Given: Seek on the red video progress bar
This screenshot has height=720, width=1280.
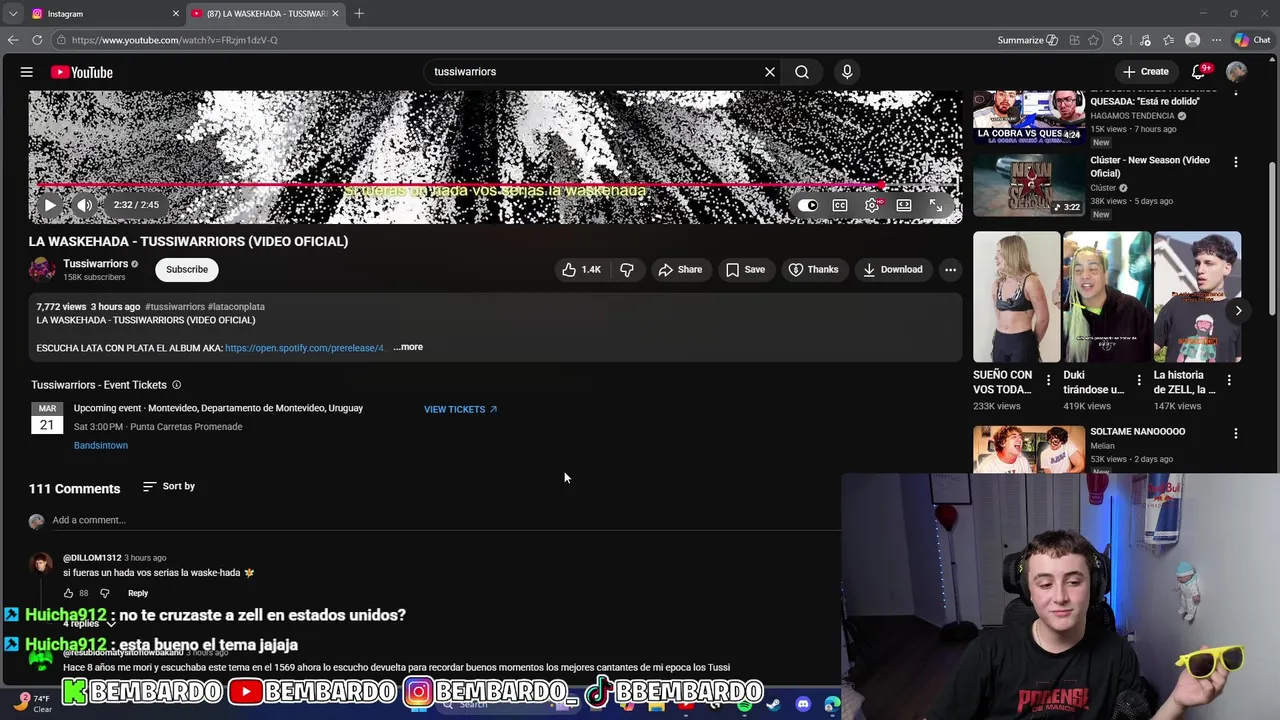Looking at the screenshot, I should [x=495, y=185].
